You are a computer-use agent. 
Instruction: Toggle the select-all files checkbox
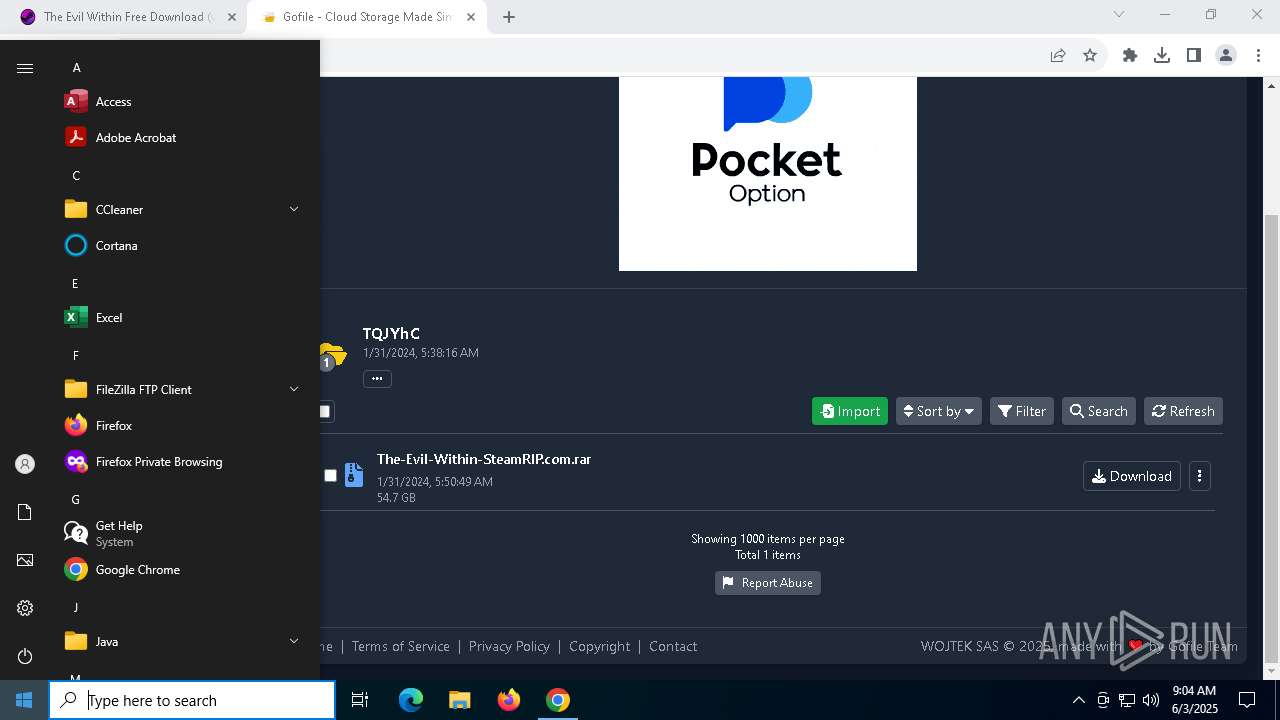(324, 411)
